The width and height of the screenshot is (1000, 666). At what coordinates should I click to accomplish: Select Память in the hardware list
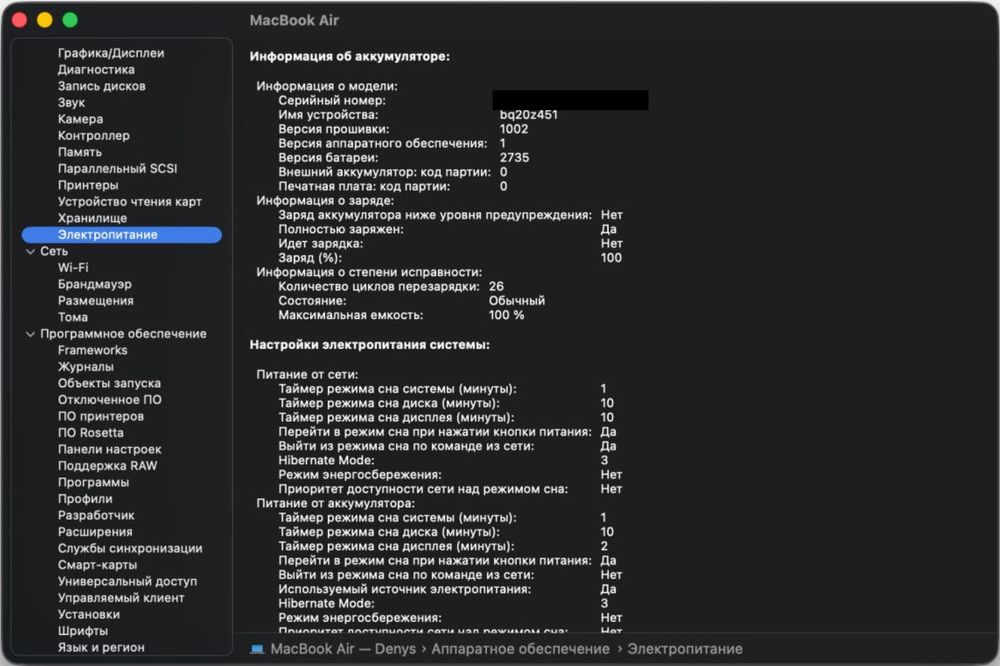pyautogui.click(x=80, y=152)
